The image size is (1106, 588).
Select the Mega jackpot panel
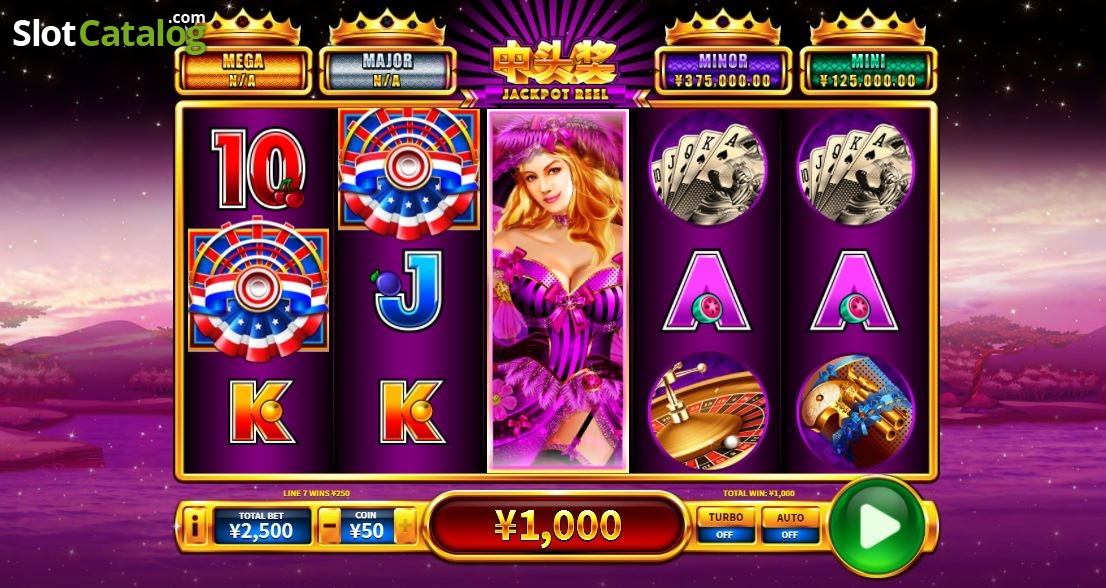[x=243, y=70]
